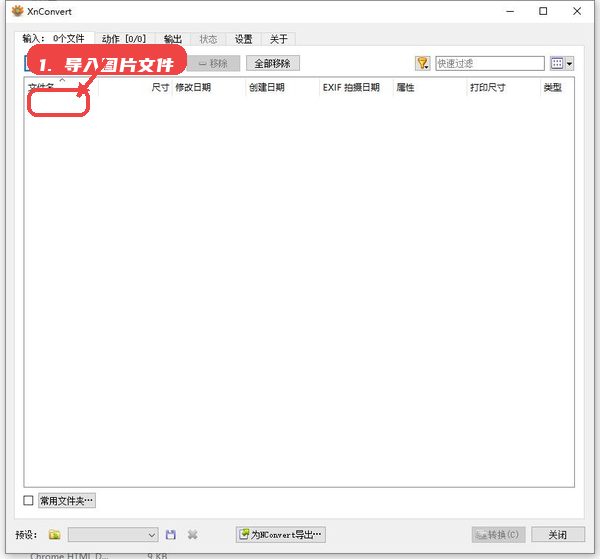
Task: Switch to the 设置 tab
Action: point(243,39)
